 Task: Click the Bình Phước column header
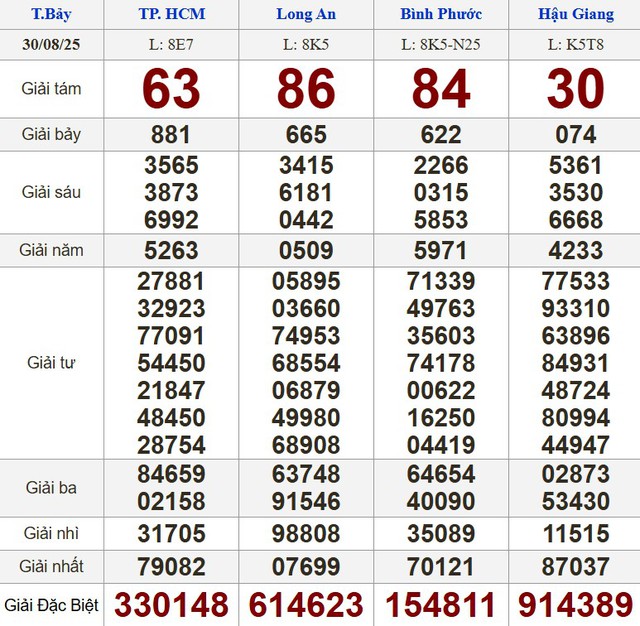pyautogui.click(x=441, y=14)
